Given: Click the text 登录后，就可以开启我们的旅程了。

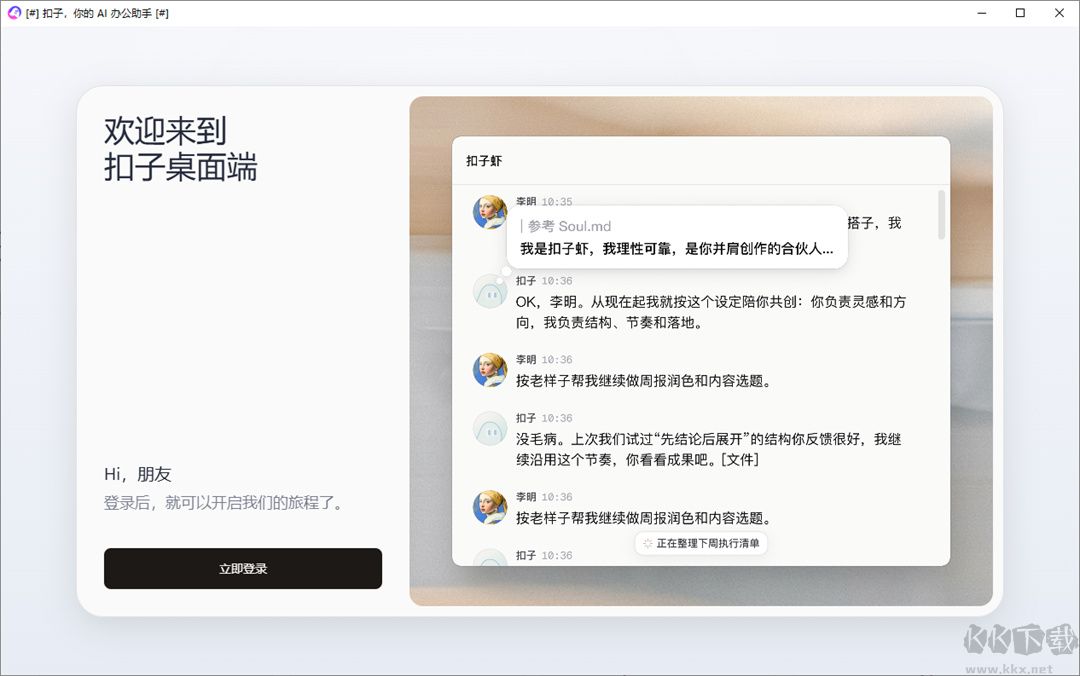Looking at the screenshot, I should 223,502.
